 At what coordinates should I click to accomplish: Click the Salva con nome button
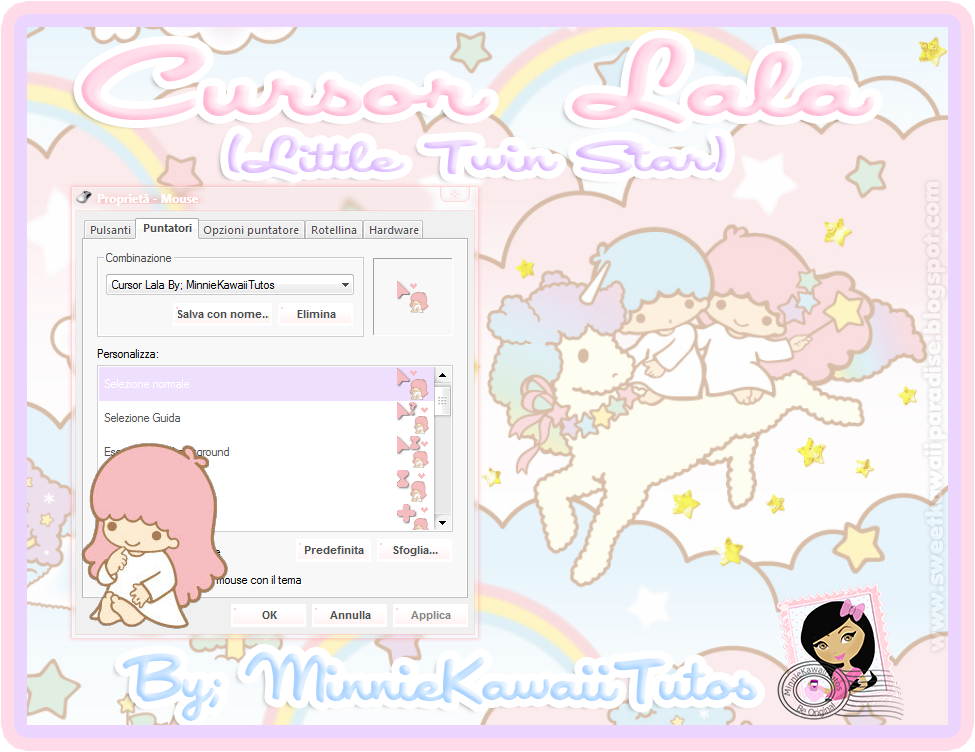tap(222, 314)
